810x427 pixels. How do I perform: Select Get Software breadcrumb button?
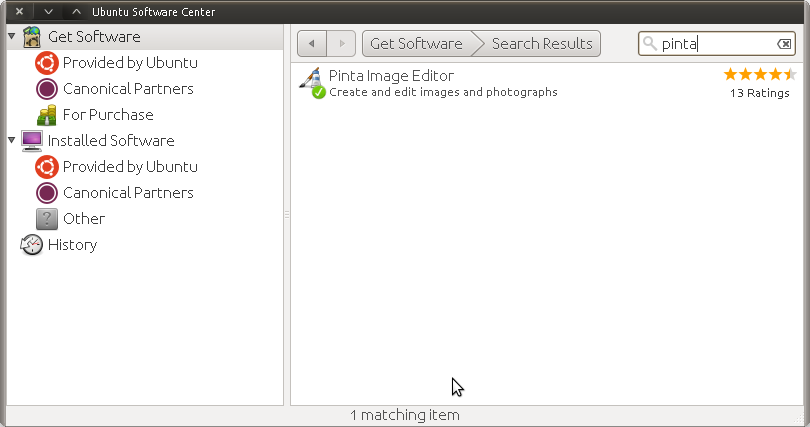[x=416, y=43]
